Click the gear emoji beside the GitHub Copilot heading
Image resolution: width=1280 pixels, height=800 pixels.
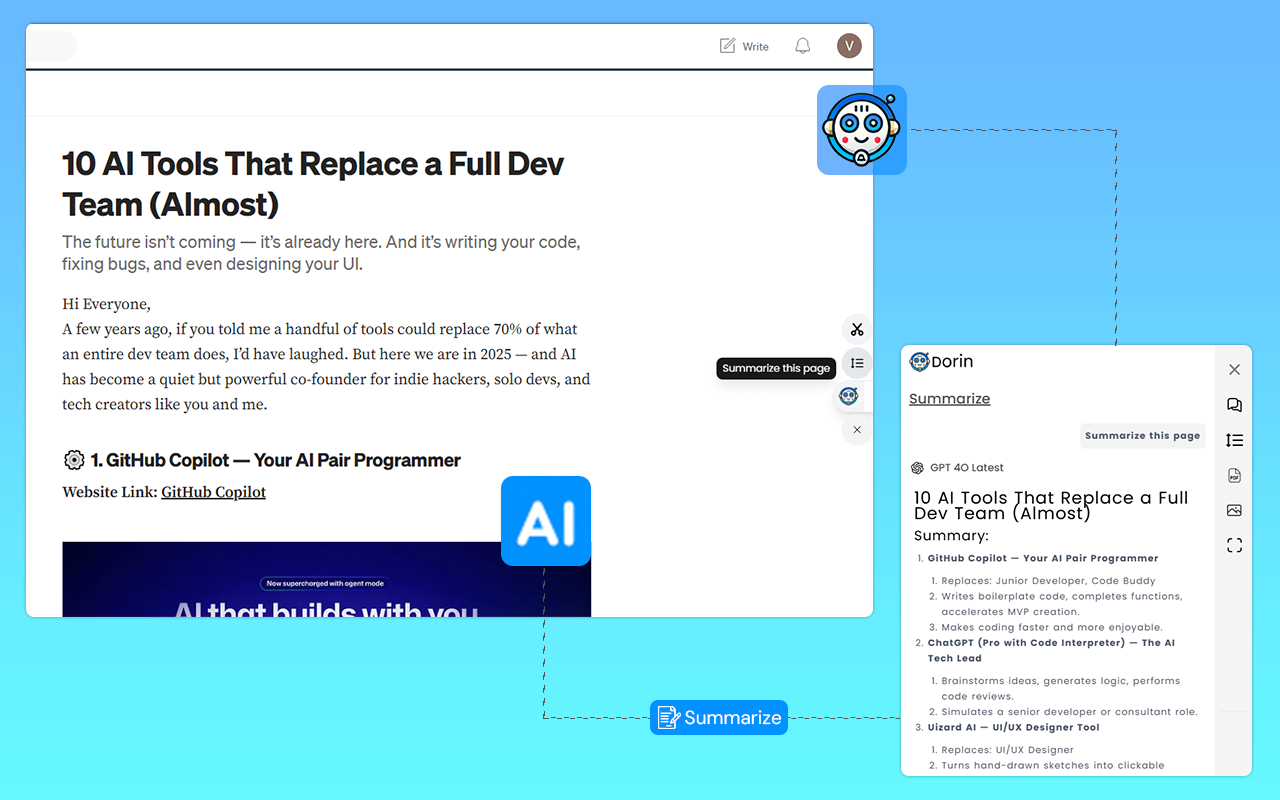coord(74,460)
